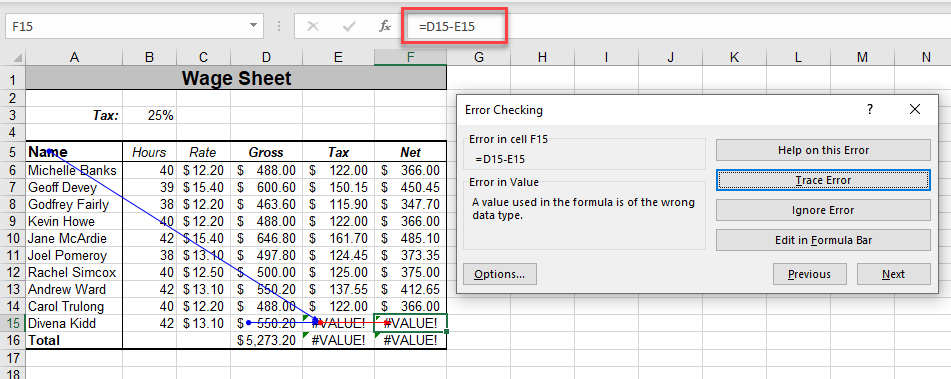This screenshot has height=379, width=951.
Task: Click the #VALUE! cell in F16
Action: click(x=411, y=340)
